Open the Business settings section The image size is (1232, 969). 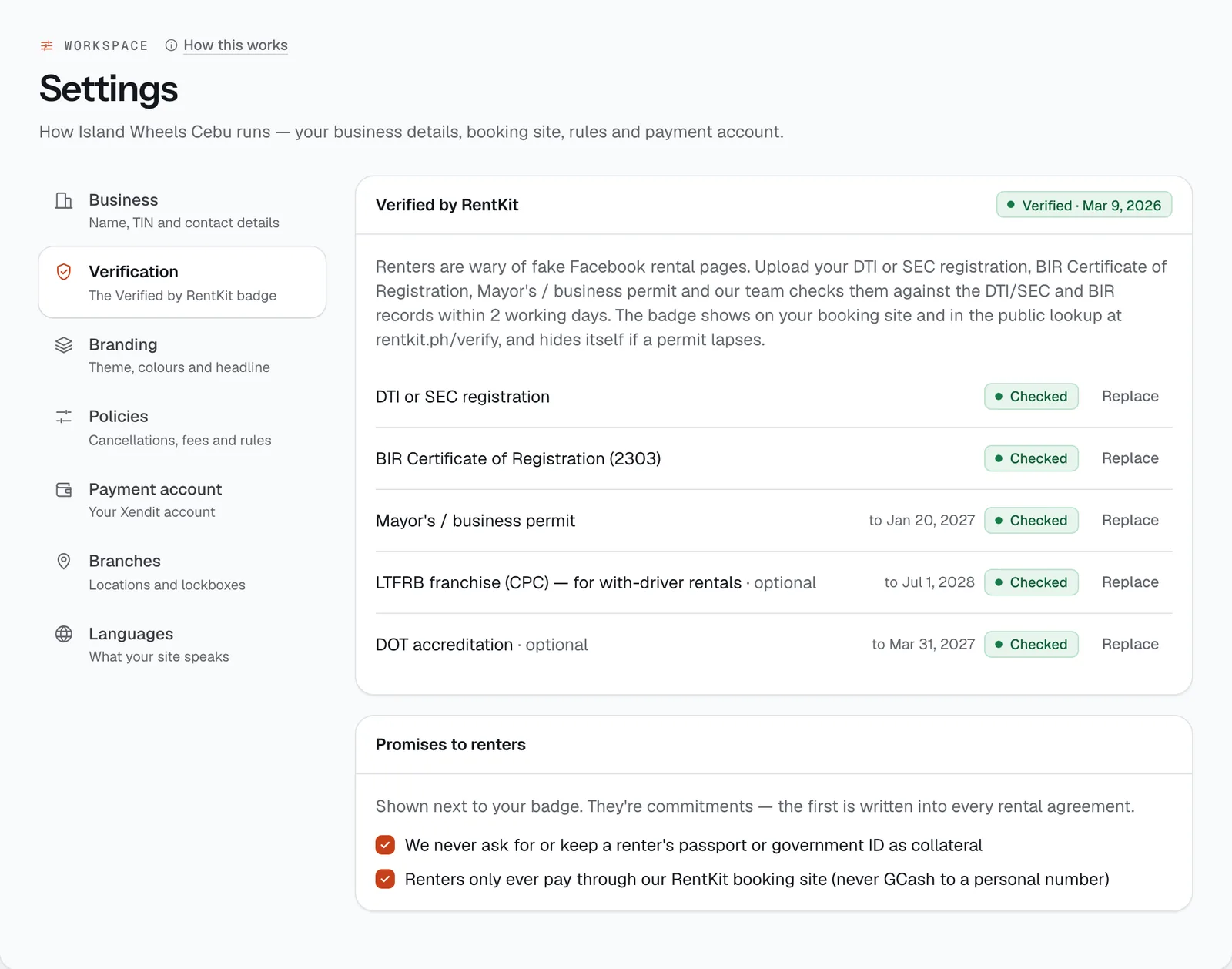click(182, 210)
